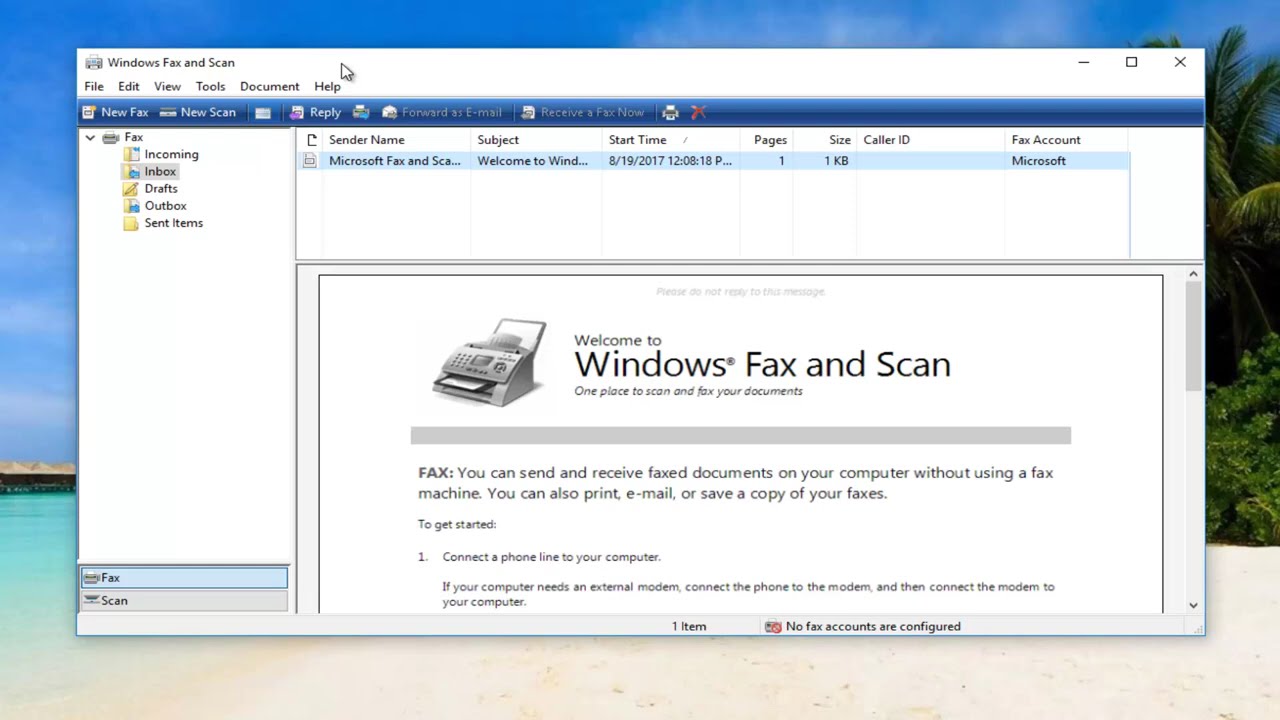1280x720 pixels.
Task: Click the red Delete toolbar icon
Action: [x=698, y=112]
